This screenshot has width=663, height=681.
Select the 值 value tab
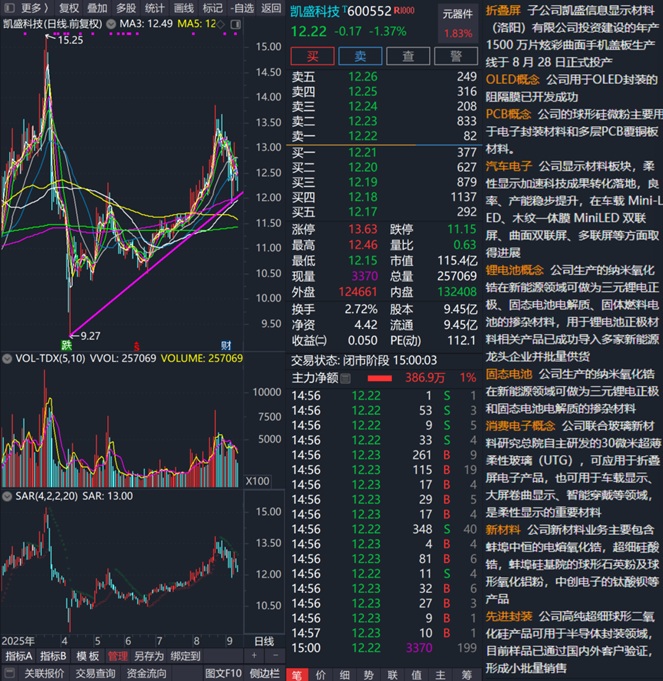[x=416, y=674]
